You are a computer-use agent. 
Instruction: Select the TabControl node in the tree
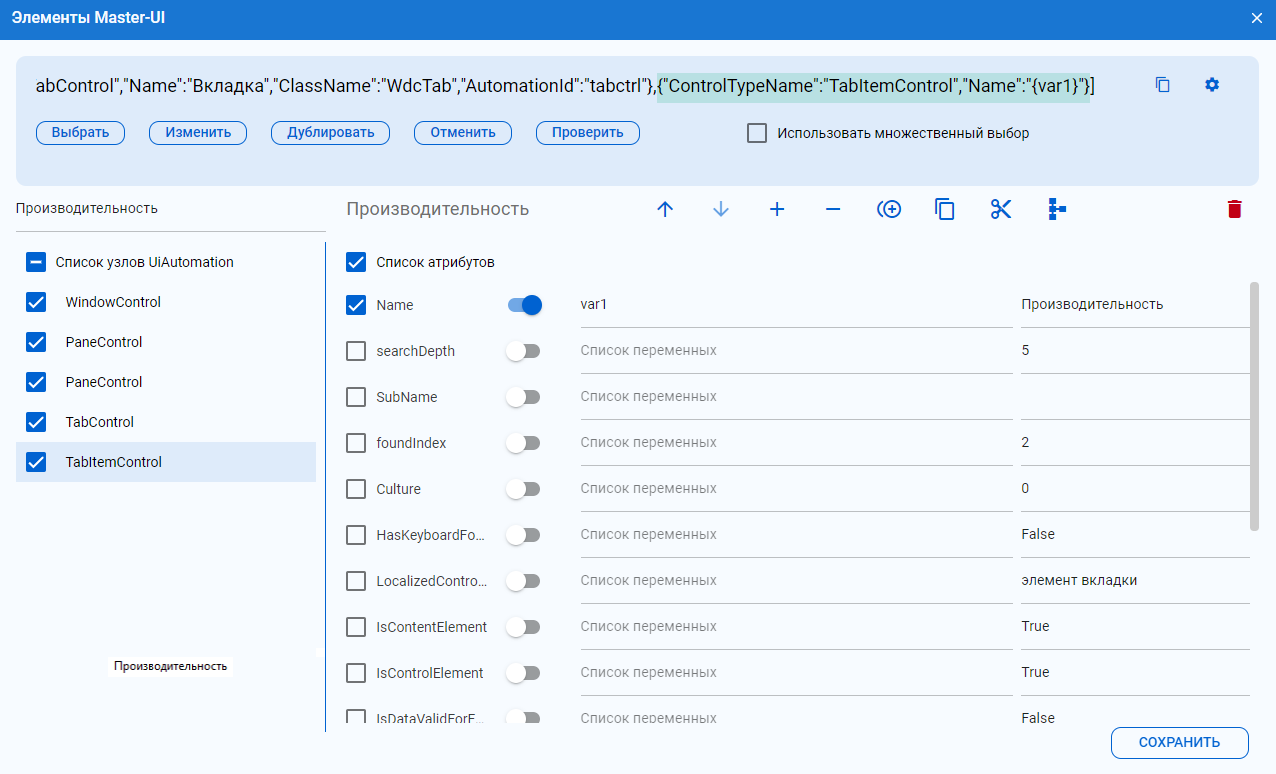point(99,422)
